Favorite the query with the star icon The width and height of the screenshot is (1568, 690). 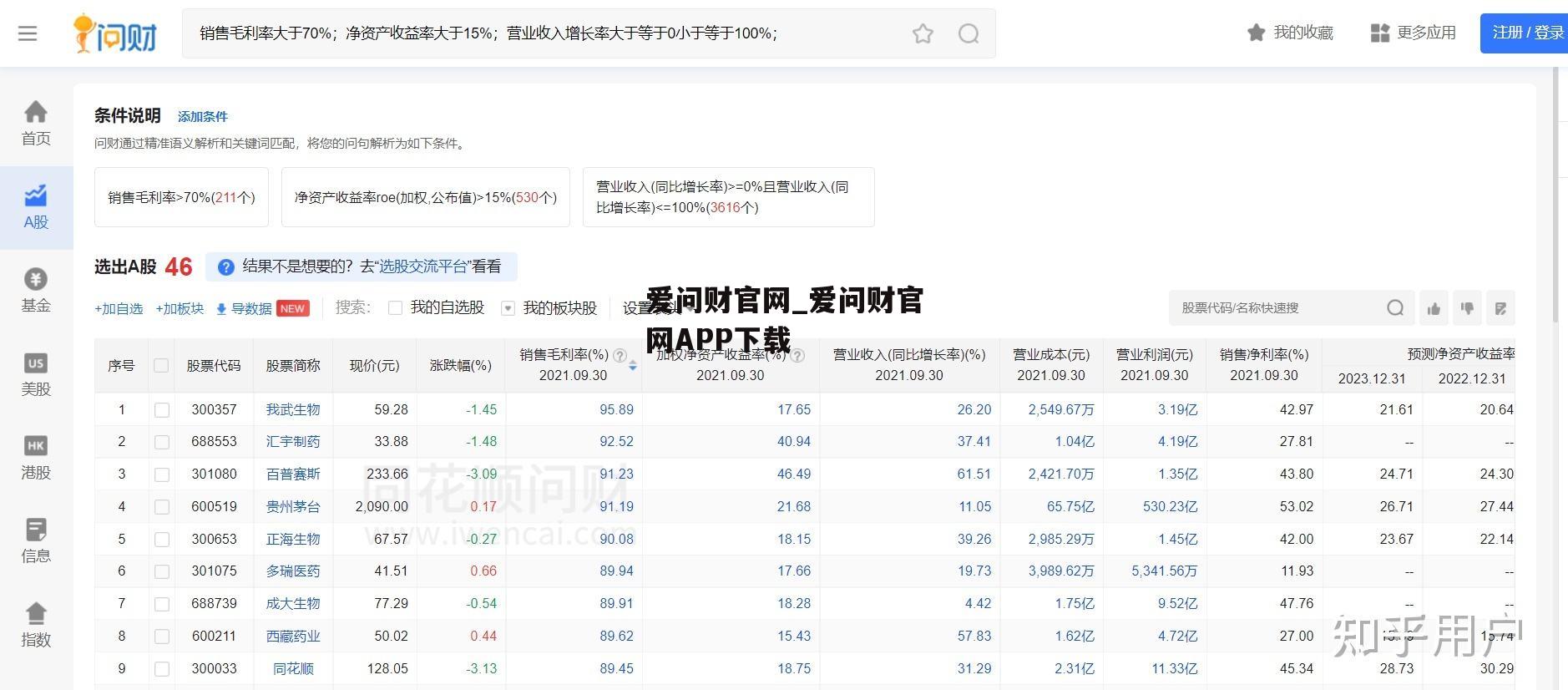coord(923,33)
